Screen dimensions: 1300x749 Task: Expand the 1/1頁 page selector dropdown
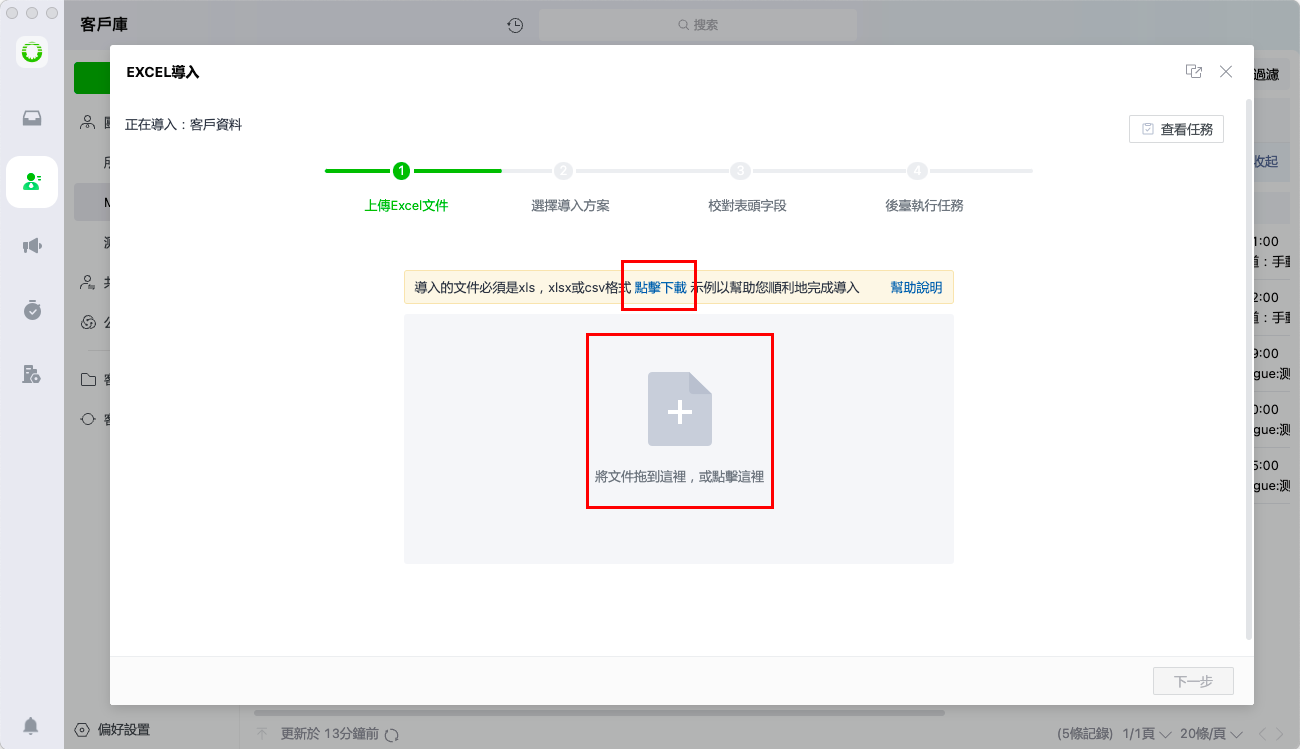(x=1147, y=734)
